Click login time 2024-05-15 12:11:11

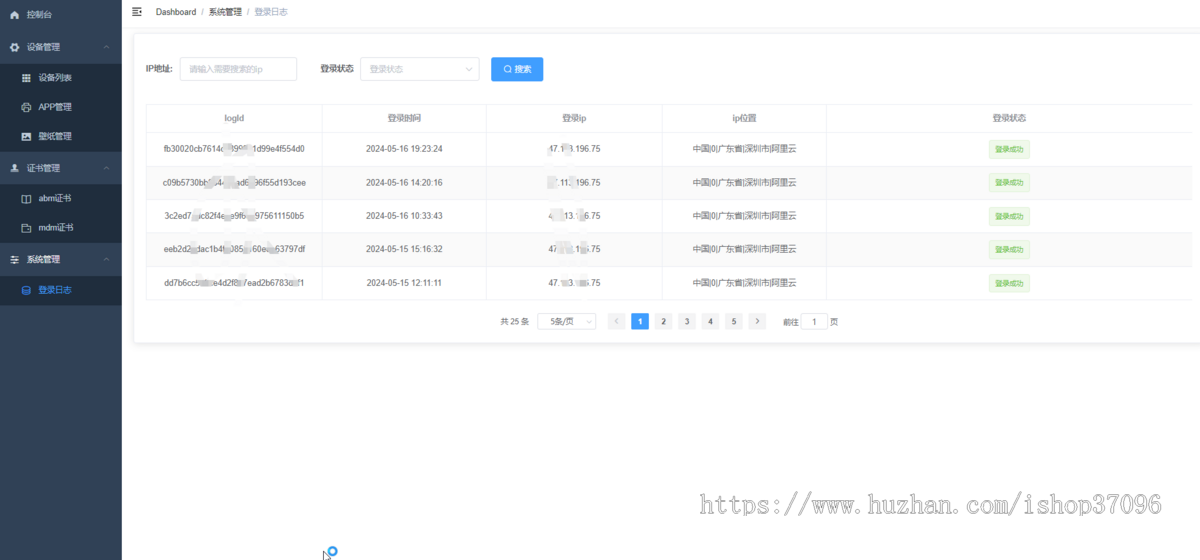(x=404, y=283)
